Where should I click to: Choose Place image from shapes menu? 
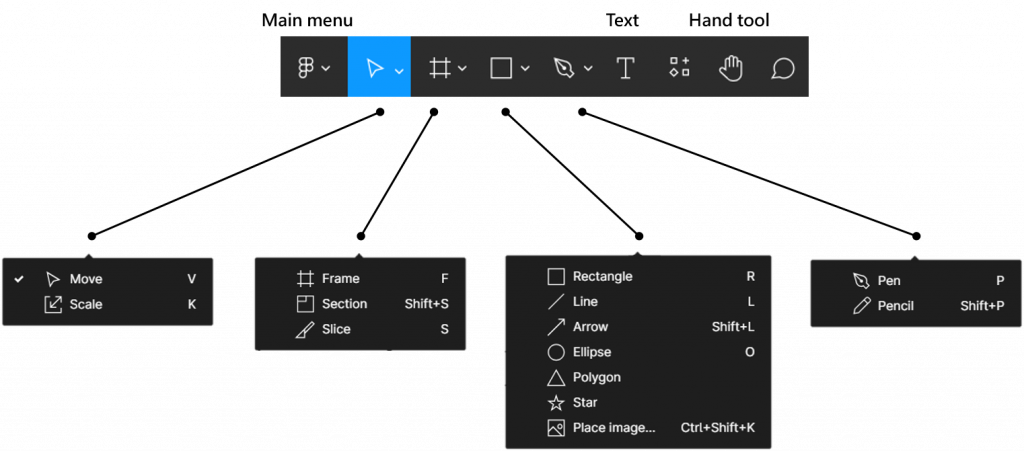click(x=614, y=428)
